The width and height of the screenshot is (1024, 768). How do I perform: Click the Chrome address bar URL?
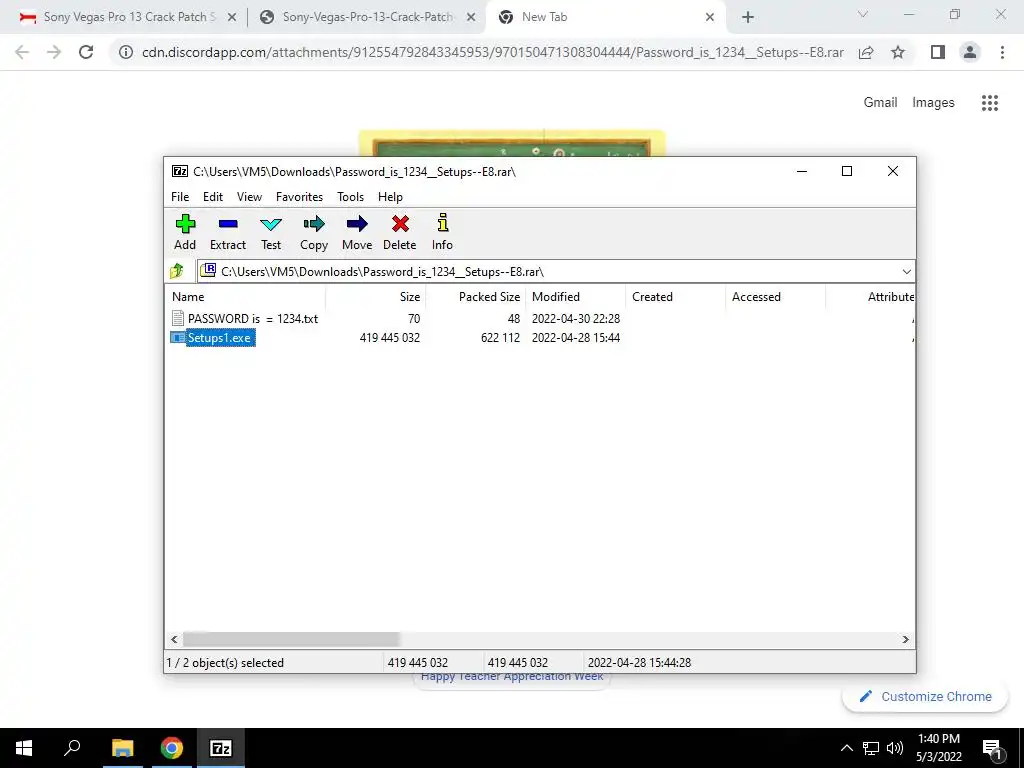(x=493, y=52)
